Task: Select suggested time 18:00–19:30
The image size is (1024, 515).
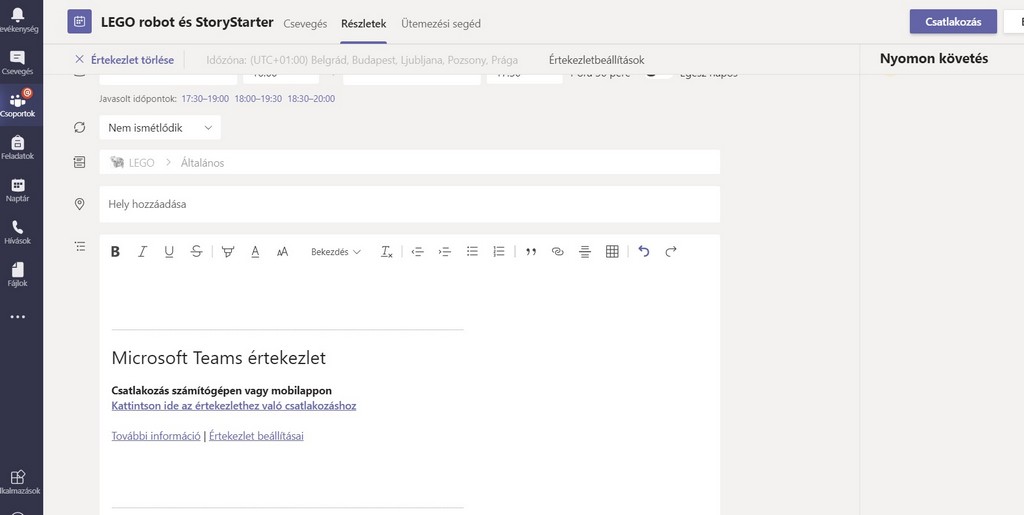Action: [258, 99]
